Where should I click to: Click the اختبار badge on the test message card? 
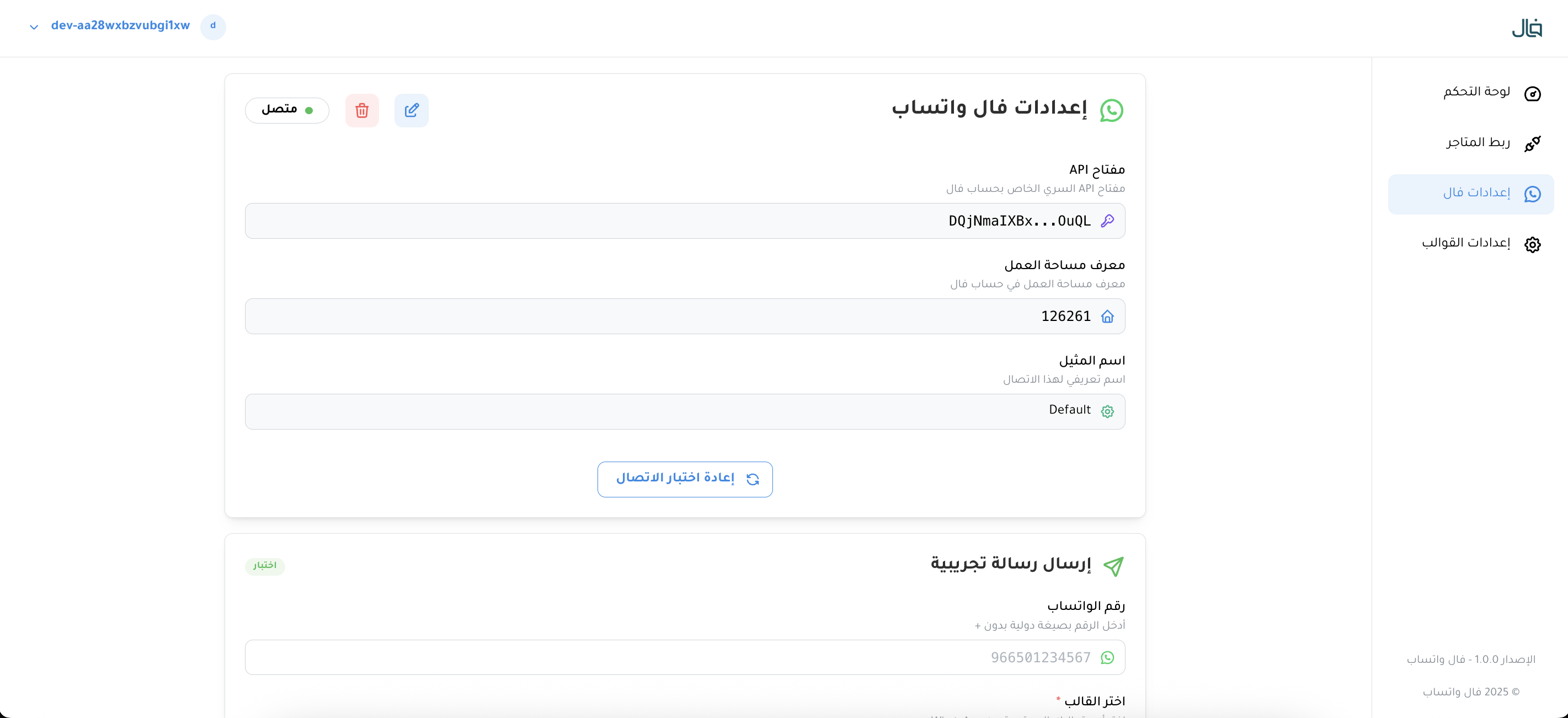tap(264, 566)
